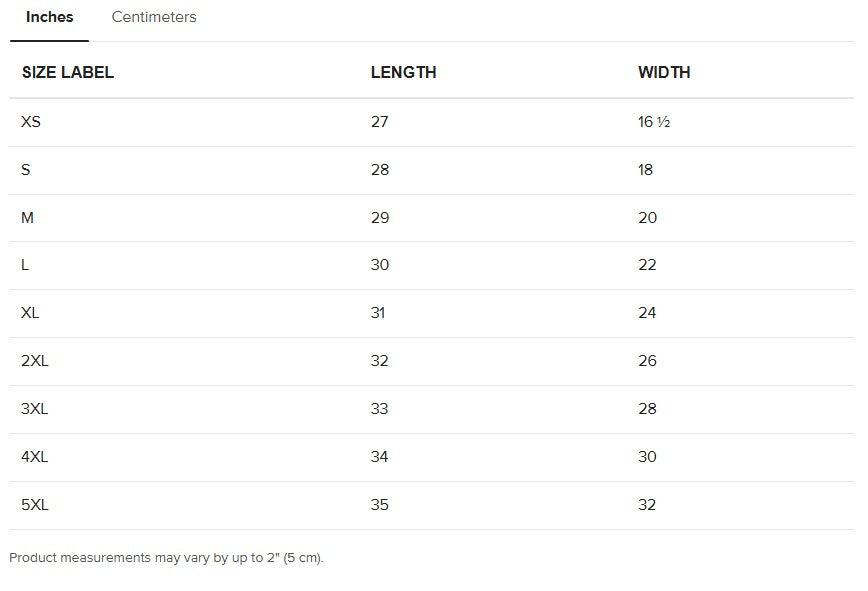
Task: Click the WIDTH column header
Action: tap(664, 72)
